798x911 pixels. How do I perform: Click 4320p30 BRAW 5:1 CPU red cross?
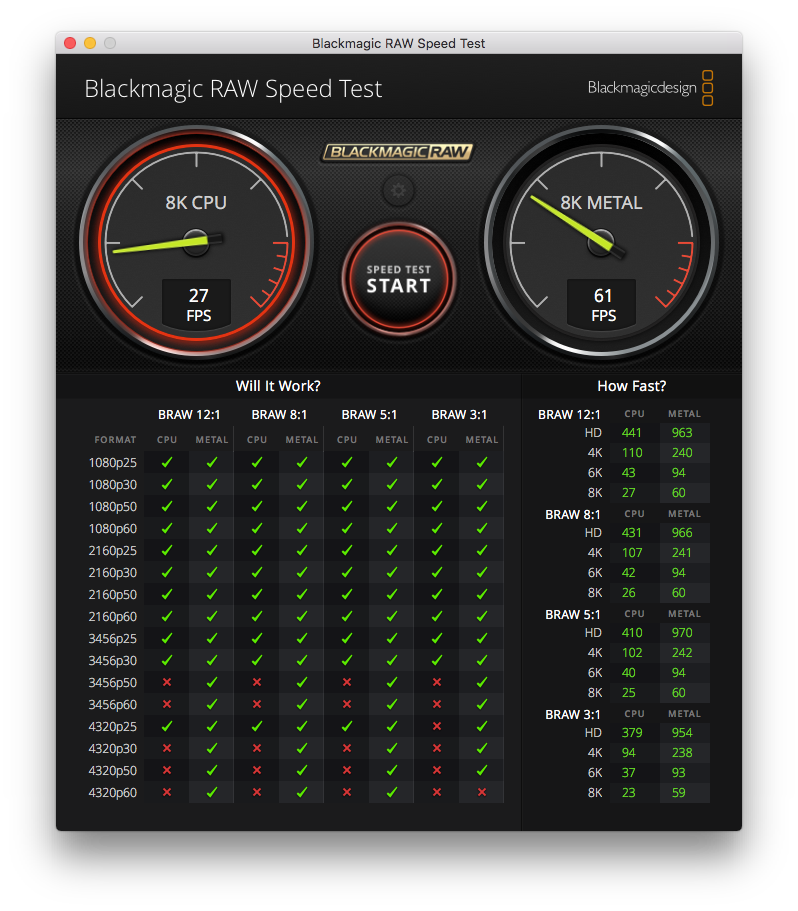347,748
